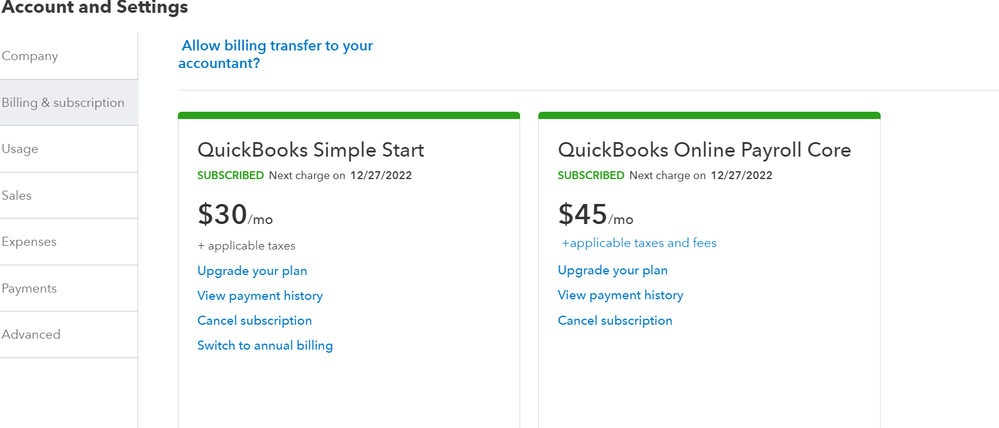The height and width of the screenshot is (428, 999).
Task: Select the Advanced tab
Action: 32,335
